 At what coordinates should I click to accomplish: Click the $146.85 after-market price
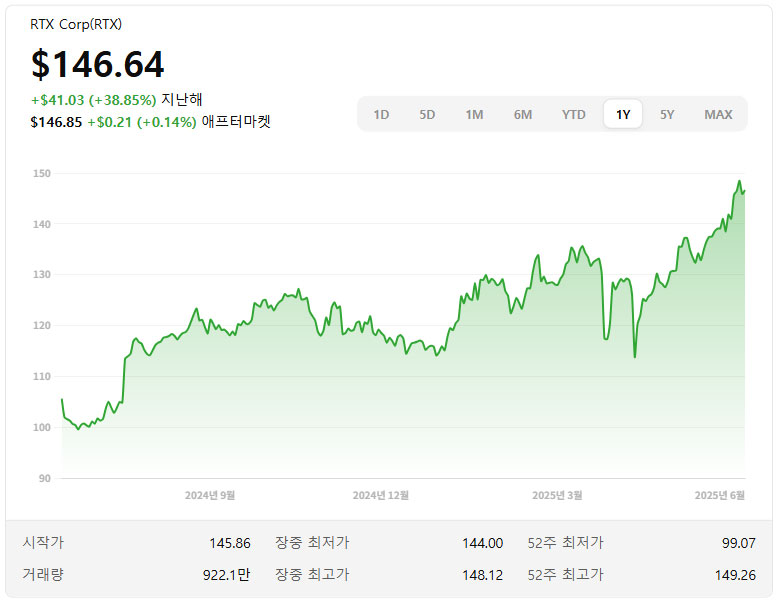(x=56, y=122)
